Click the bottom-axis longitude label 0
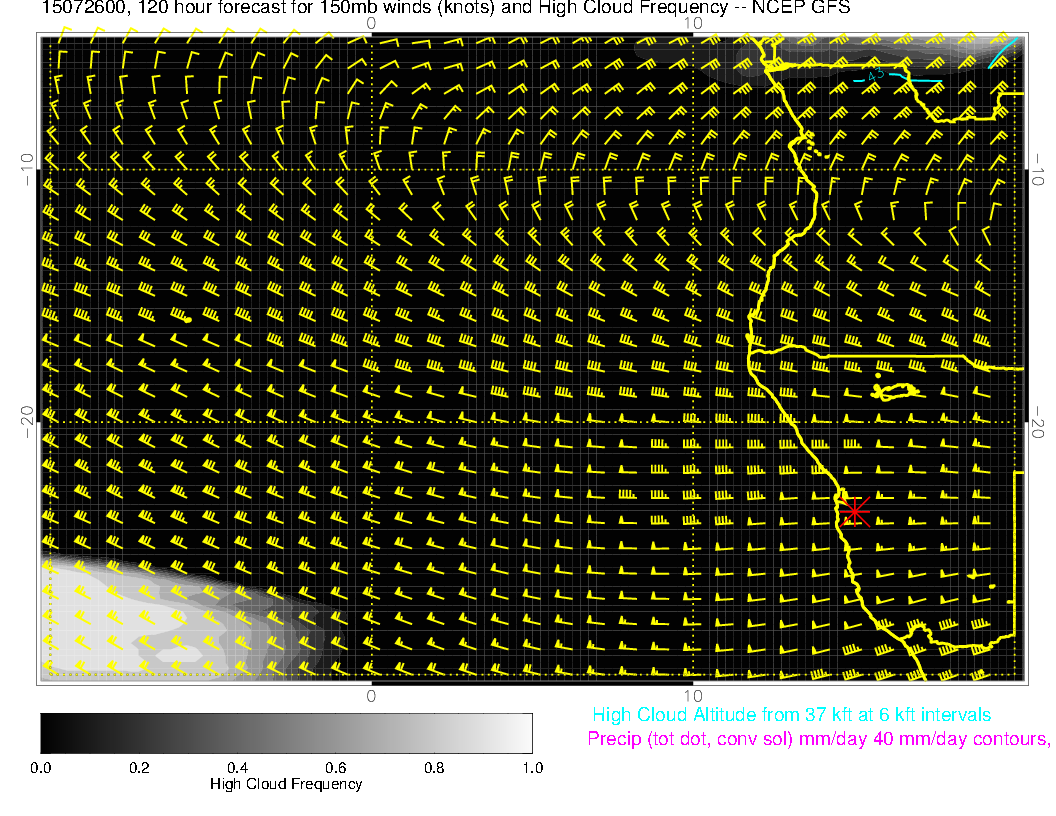The width and height of the screenshot is (1056, 816). coord(371,696)
